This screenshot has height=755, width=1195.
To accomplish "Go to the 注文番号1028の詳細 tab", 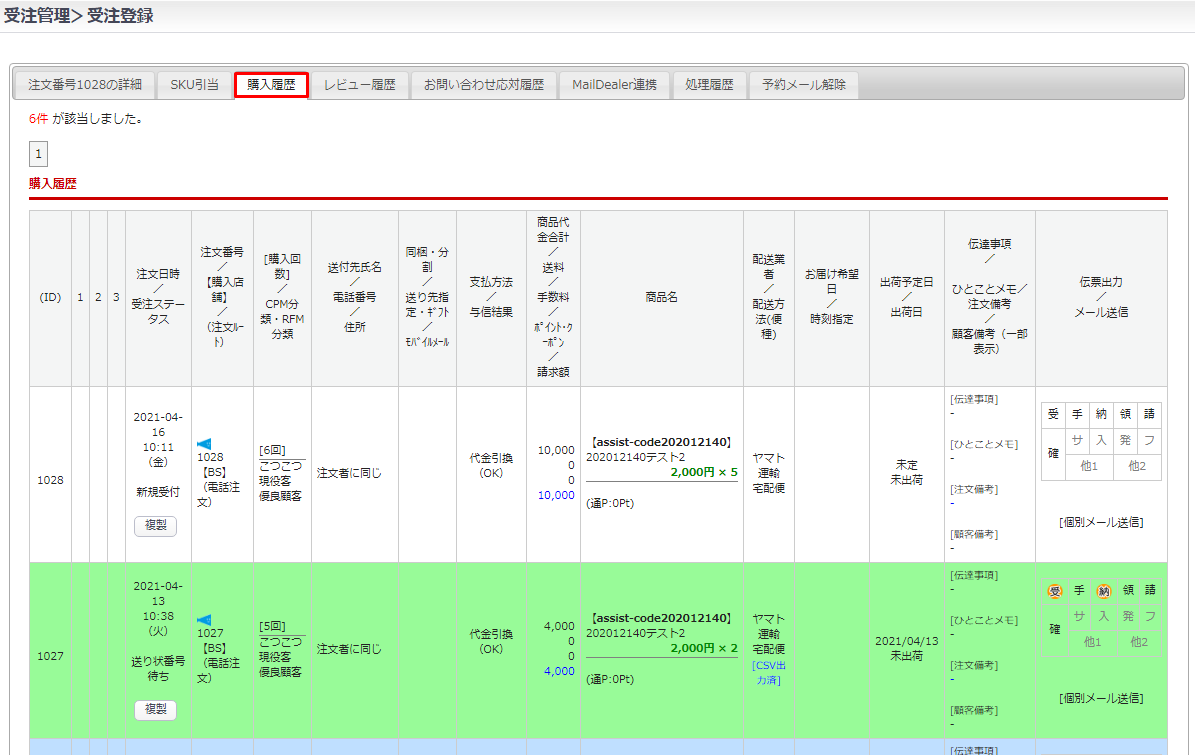I will coord(85,85).
